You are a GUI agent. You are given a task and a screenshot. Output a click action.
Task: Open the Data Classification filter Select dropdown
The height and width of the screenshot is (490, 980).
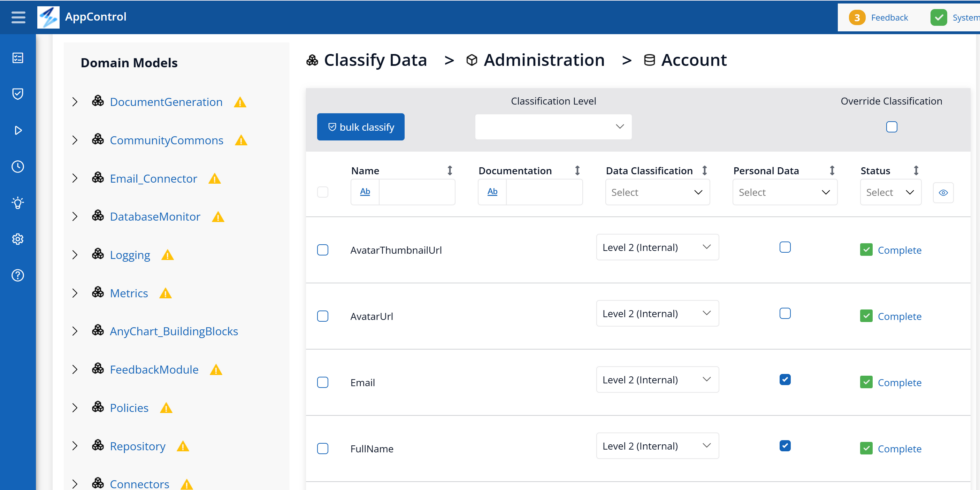tap(658, 192)
